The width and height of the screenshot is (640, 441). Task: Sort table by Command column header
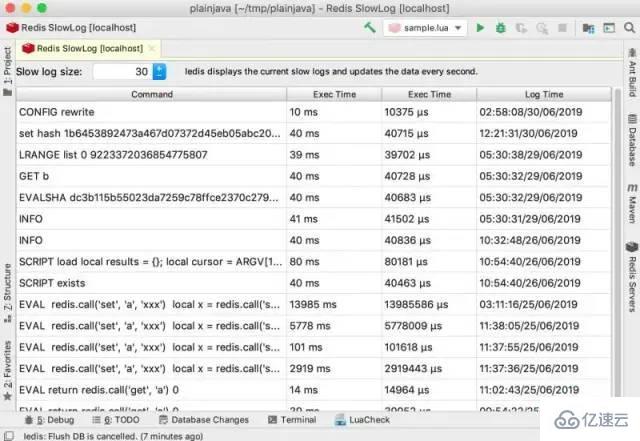tap(151, 94)
